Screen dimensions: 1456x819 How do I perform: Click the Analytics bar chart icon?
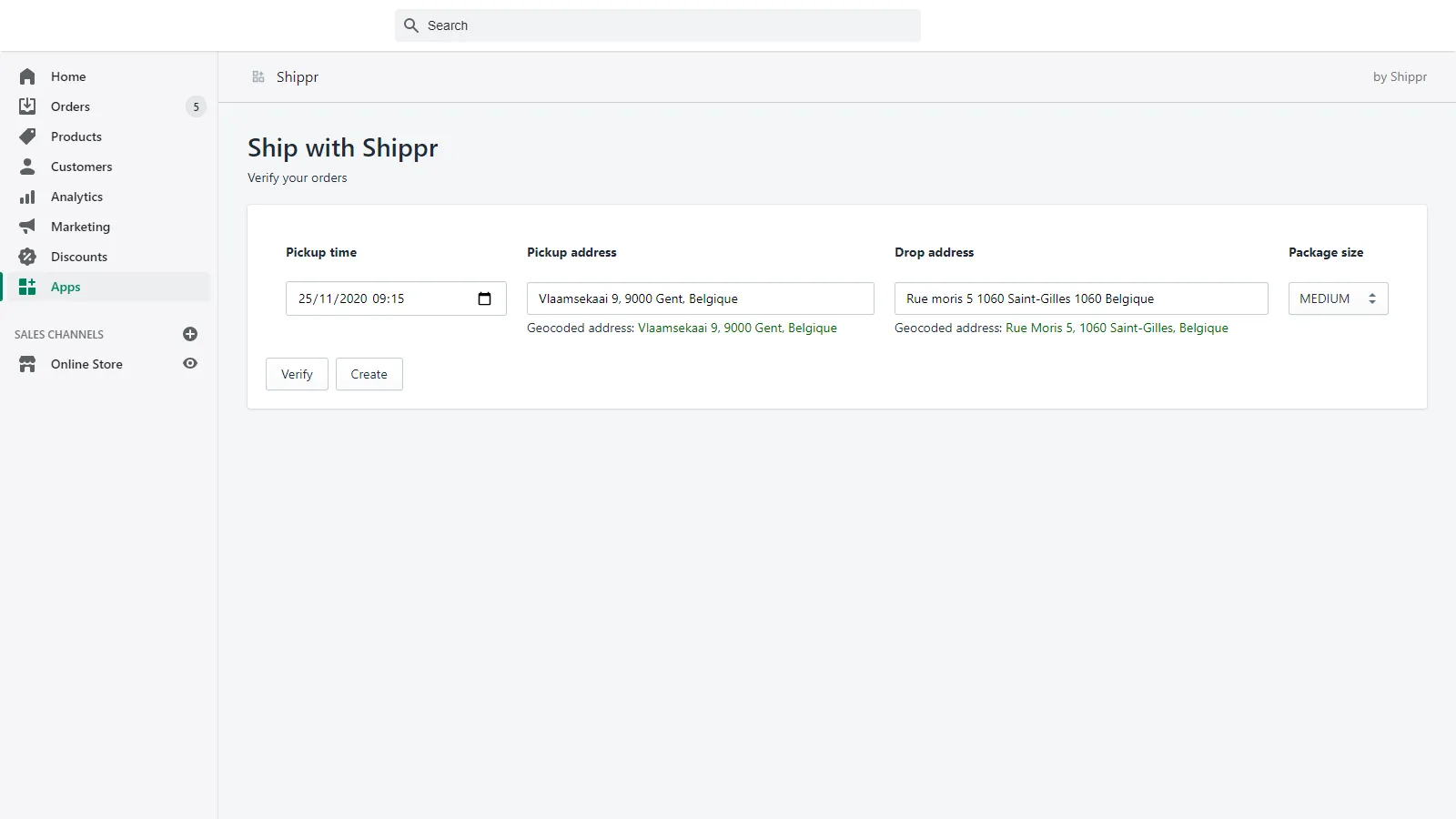27,197
